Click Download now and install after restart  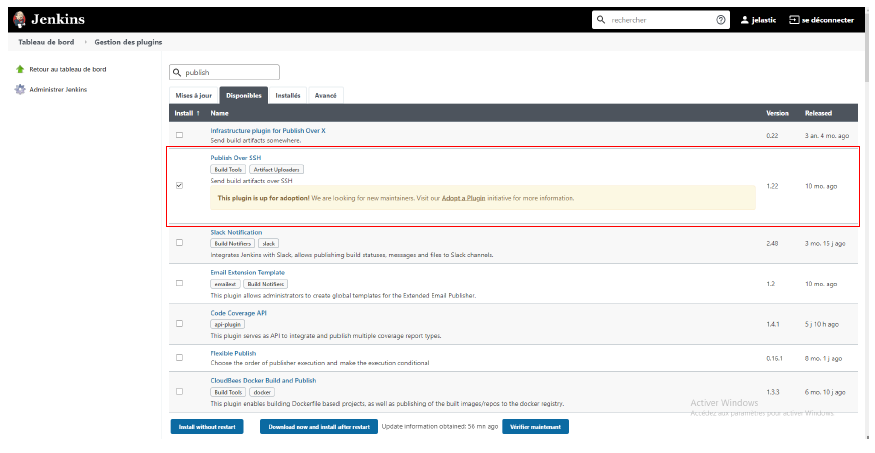point(319,427)
